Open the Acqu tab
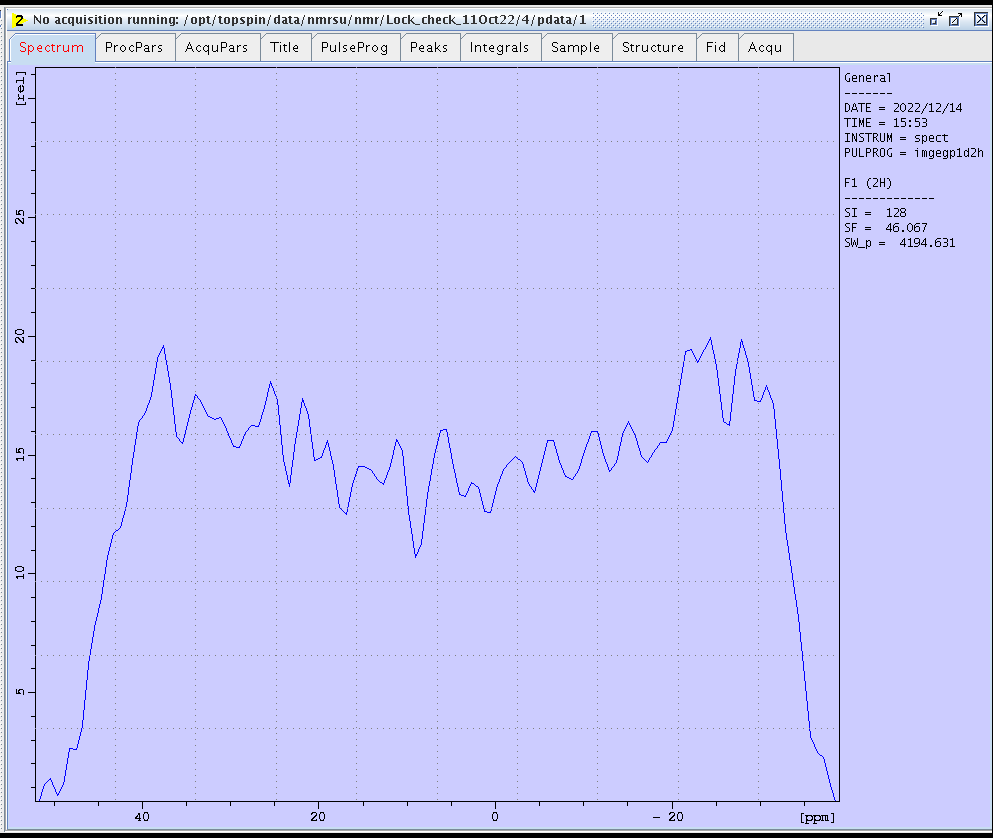993x838 pixels. pos(766,47)
